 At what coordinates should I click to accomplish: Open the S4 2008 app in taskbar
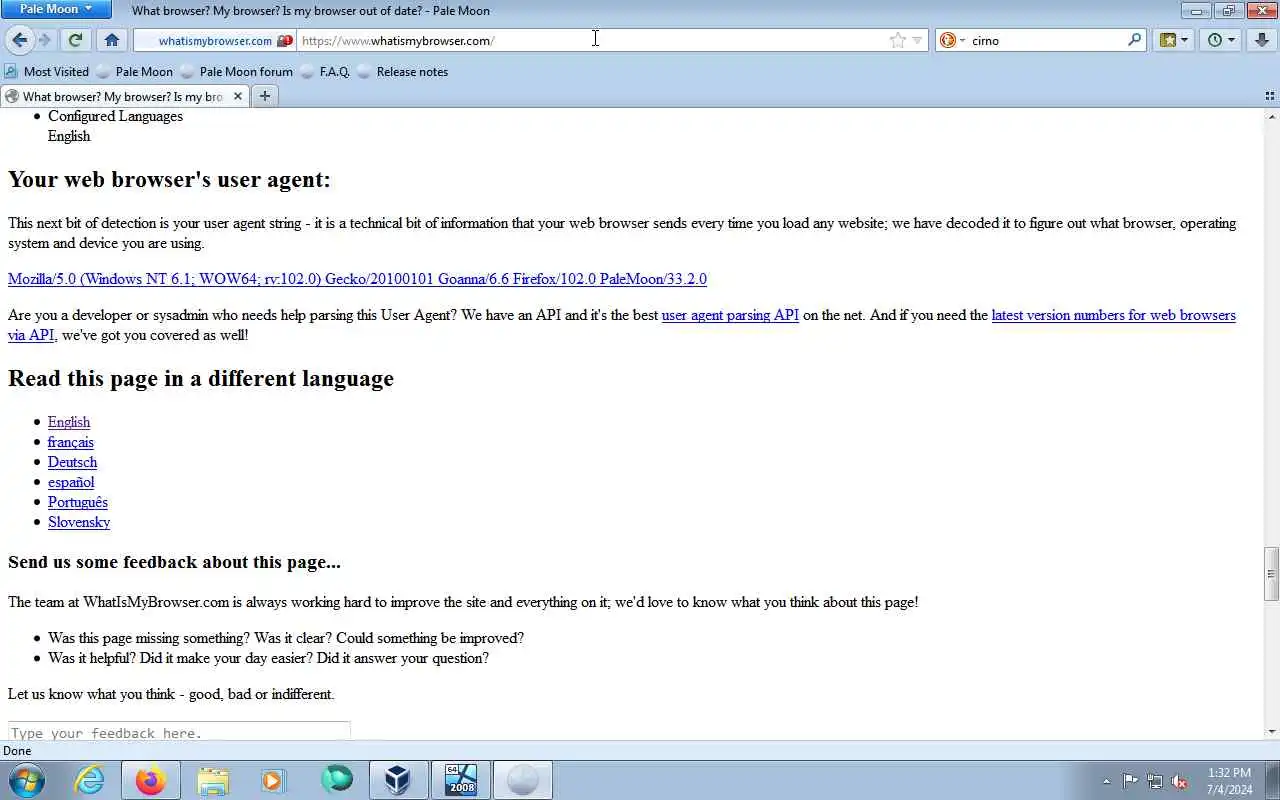(x=461, y=780)
